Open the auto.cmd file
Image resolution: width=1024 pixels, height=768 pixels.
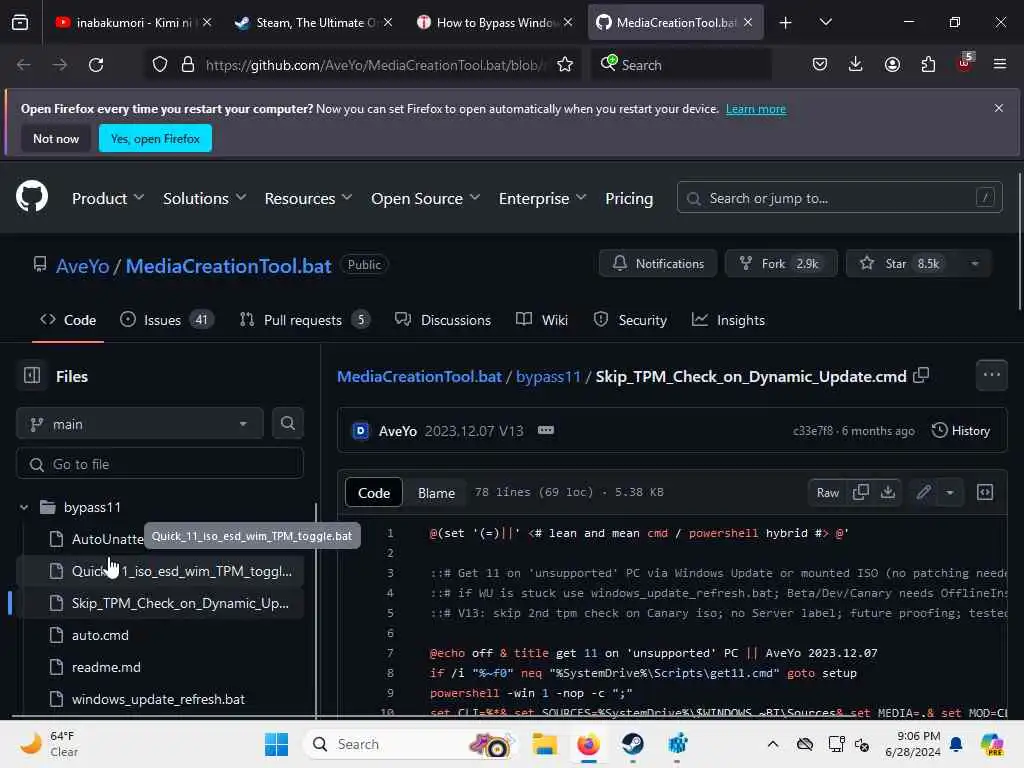coord(159,635)
